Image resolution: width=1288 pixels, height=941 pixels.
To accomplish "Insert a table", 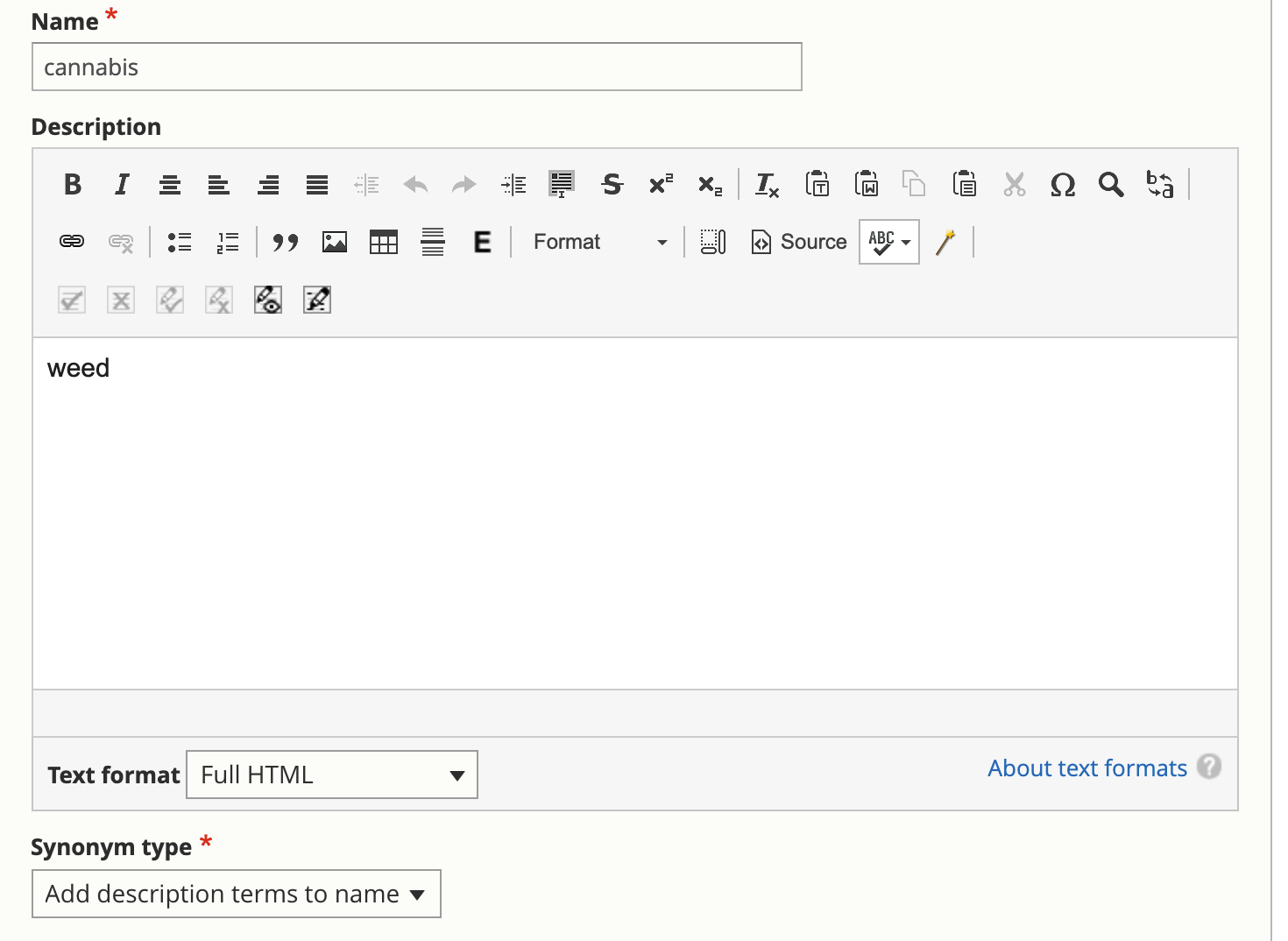I will (384, 242).
